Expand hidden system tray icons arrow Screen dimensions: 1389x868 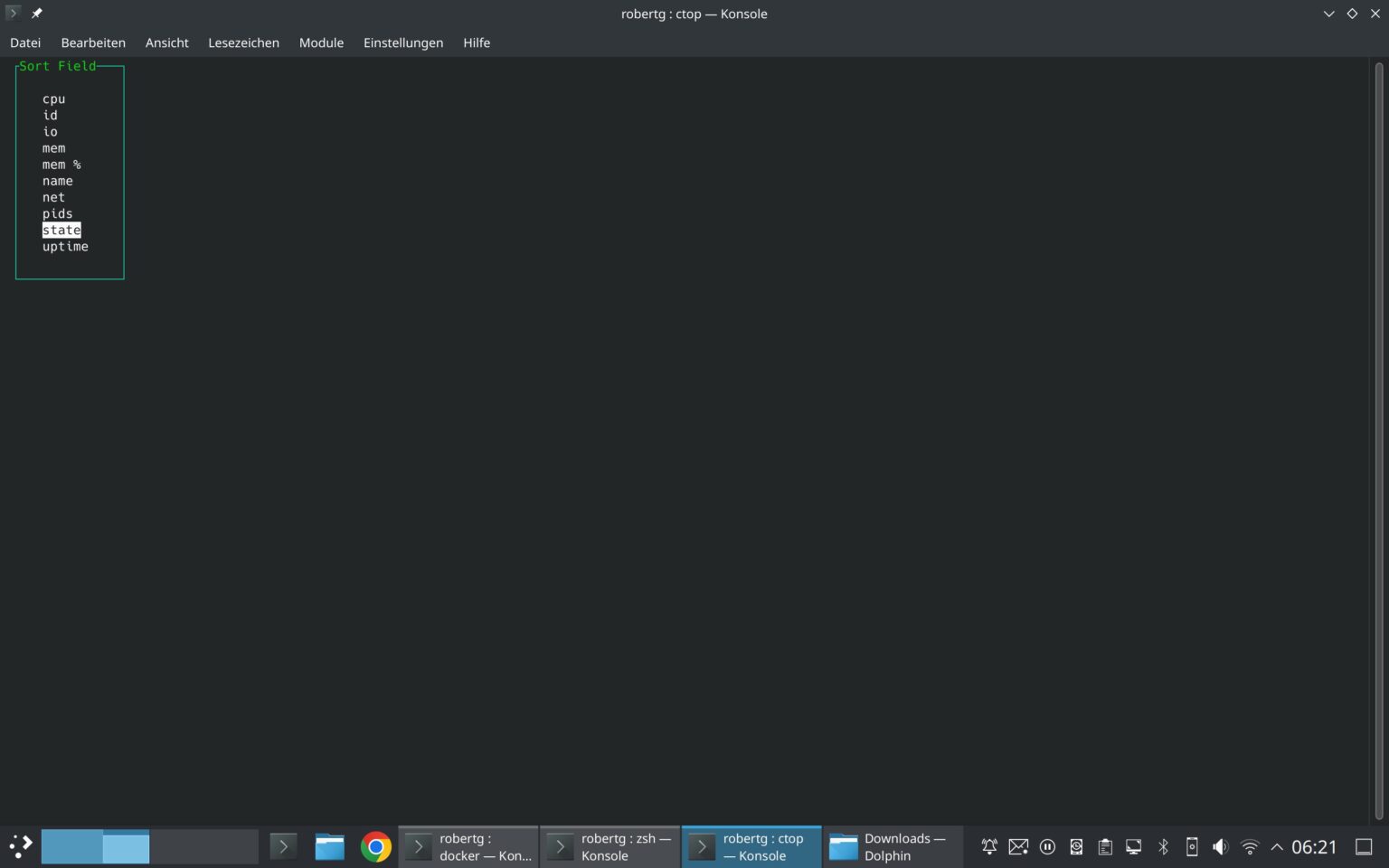[x=1277, y=847]
